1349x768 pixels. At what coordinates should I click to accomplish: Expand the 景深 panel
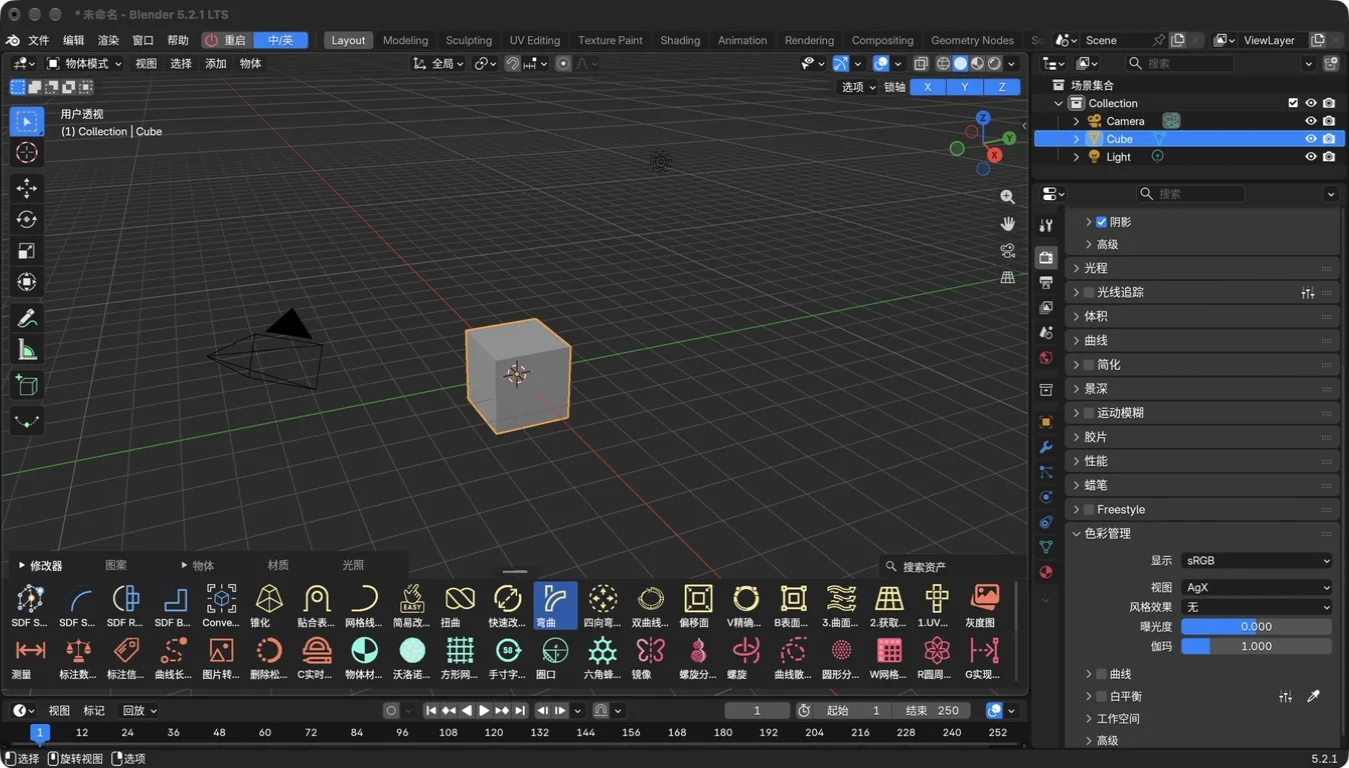[x=1202, y=389]
